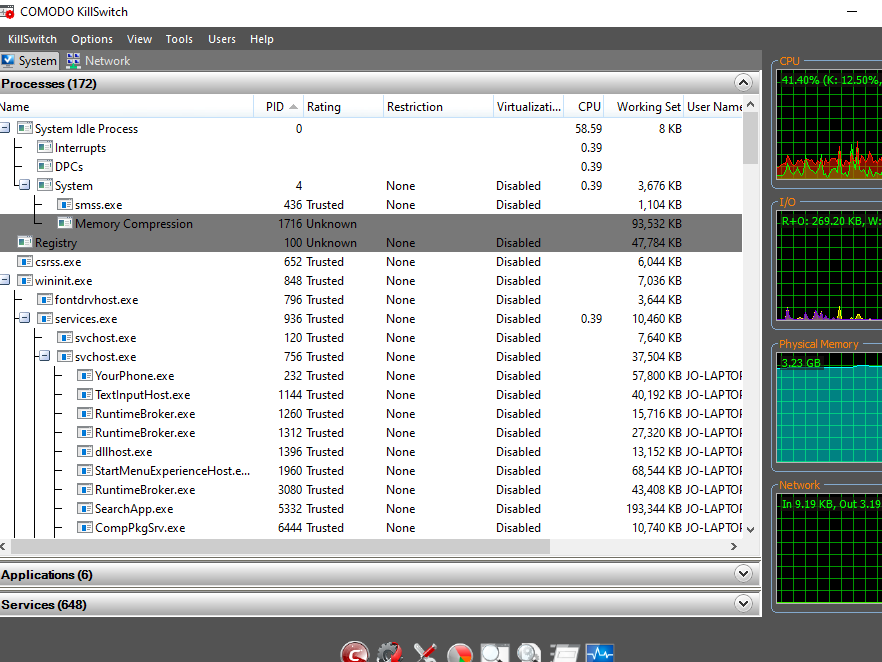Click the dllhost.exe process icon
882x662 pixels.
[x=85, y=452]
